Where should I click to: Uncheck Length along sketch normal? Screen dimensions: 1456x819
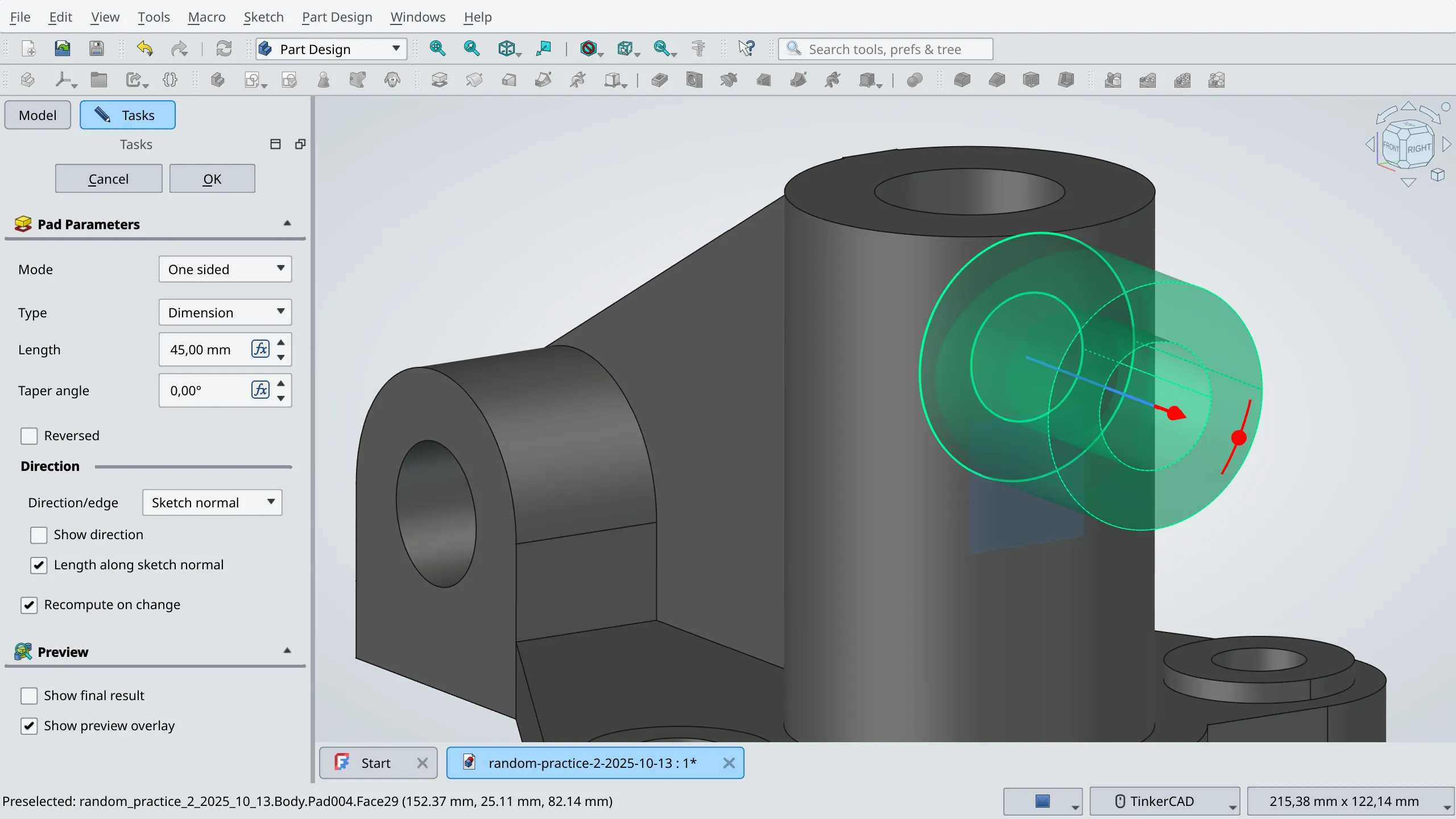(39, 565)
